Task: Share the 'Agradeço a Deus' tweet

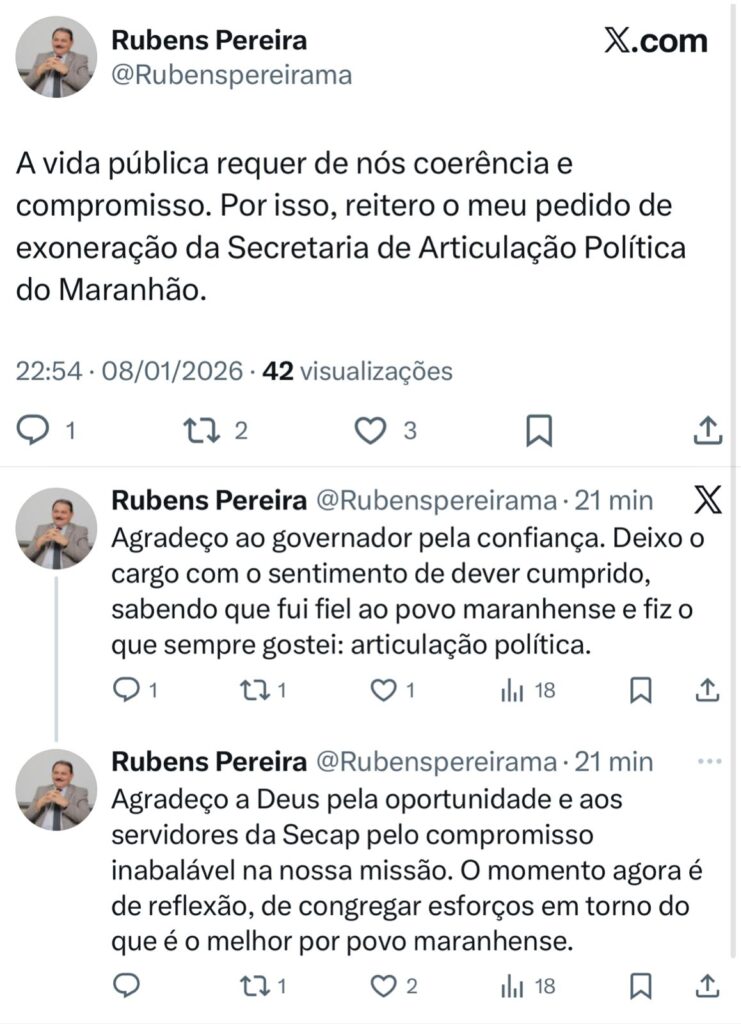Action: [708, 986]
